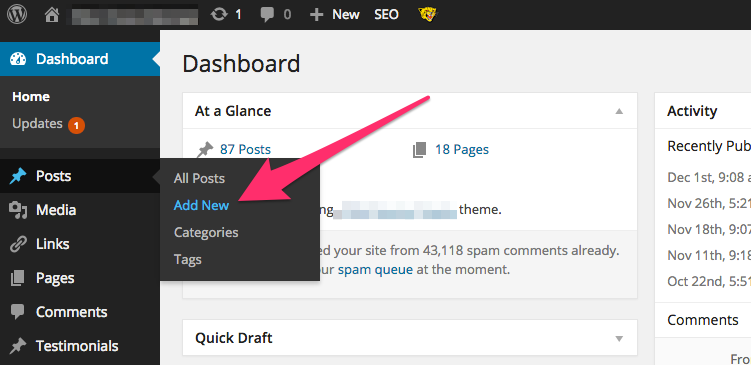Open the comments bubble icon in admin bar
751x365 pixels.
[267, 15]
